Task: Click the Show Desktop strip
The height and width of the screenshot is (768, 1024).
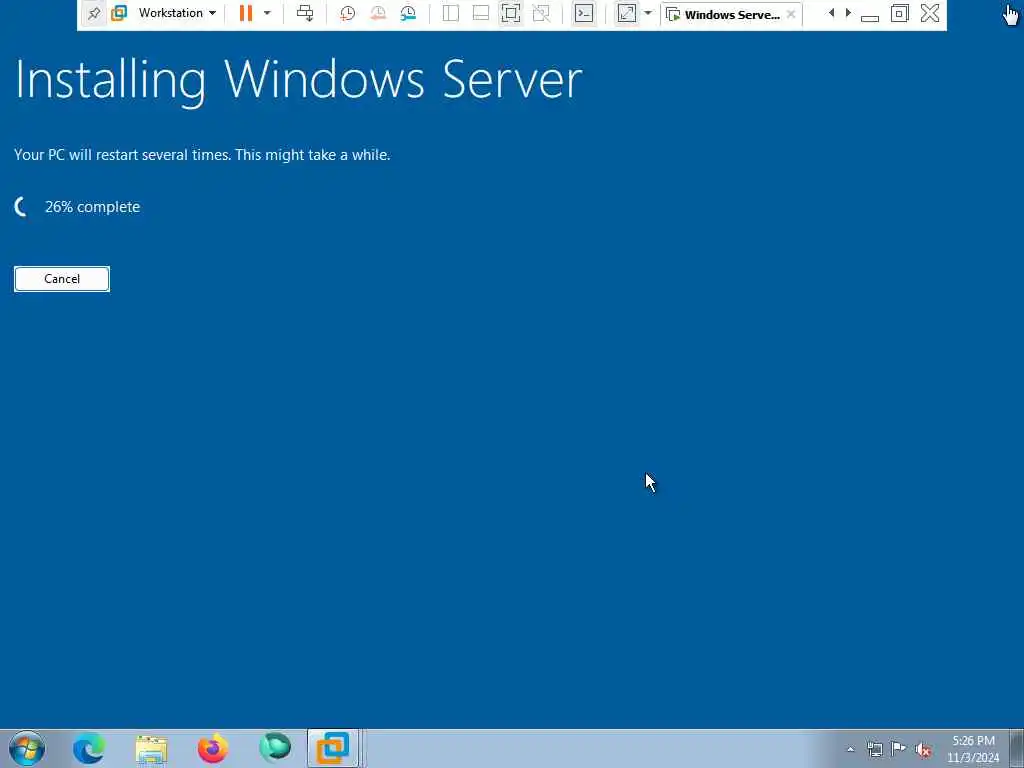Action: [x=1017, y=748]
